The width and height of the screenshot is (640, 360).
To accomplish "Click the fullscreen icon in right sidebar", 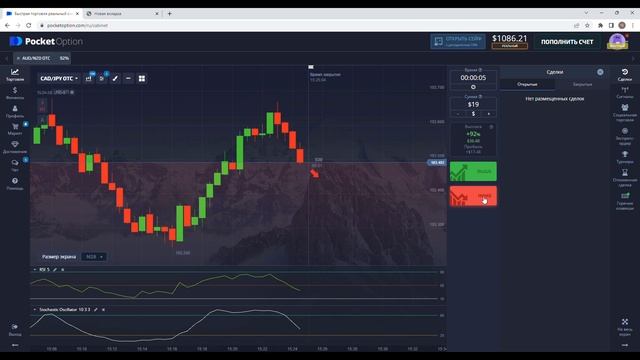I will point(624,327).
